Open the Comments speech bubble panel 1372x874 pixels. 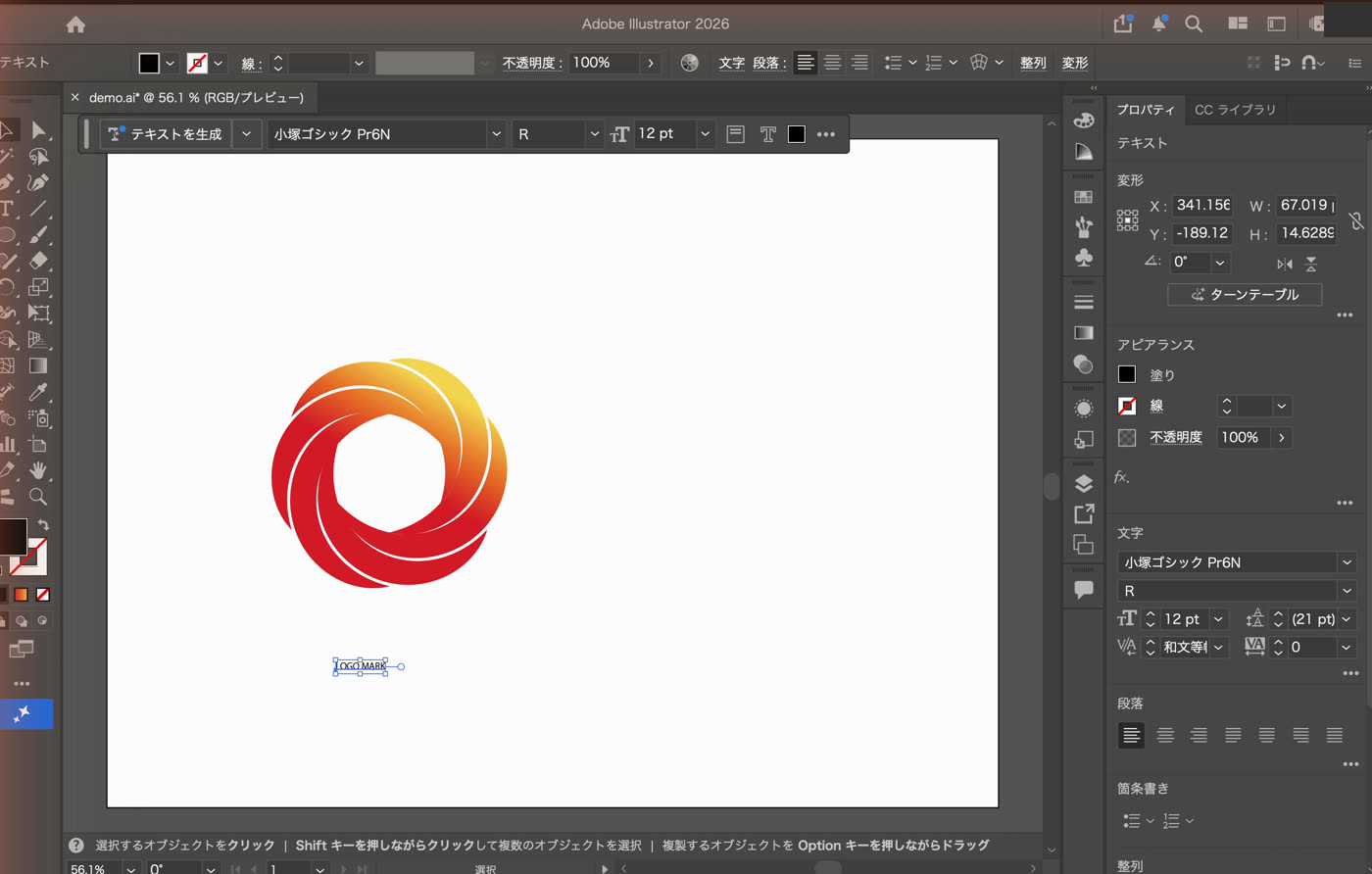coord(1083,589)
